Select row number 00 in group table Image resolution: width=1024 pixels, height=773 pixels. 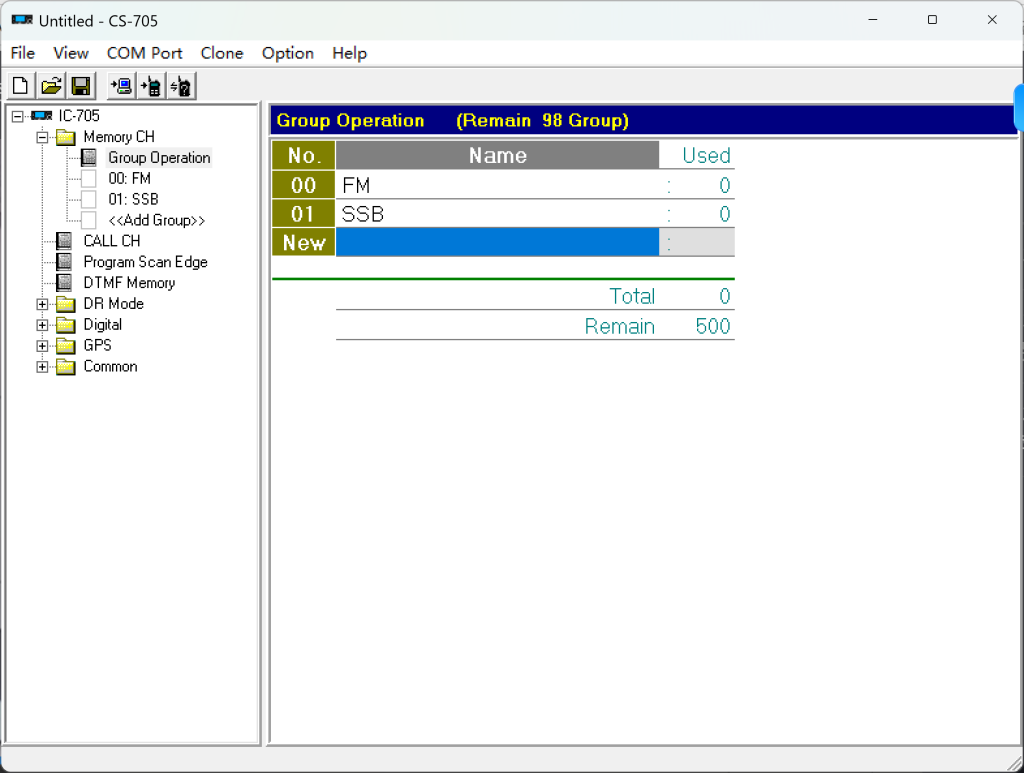pos(304,185)
